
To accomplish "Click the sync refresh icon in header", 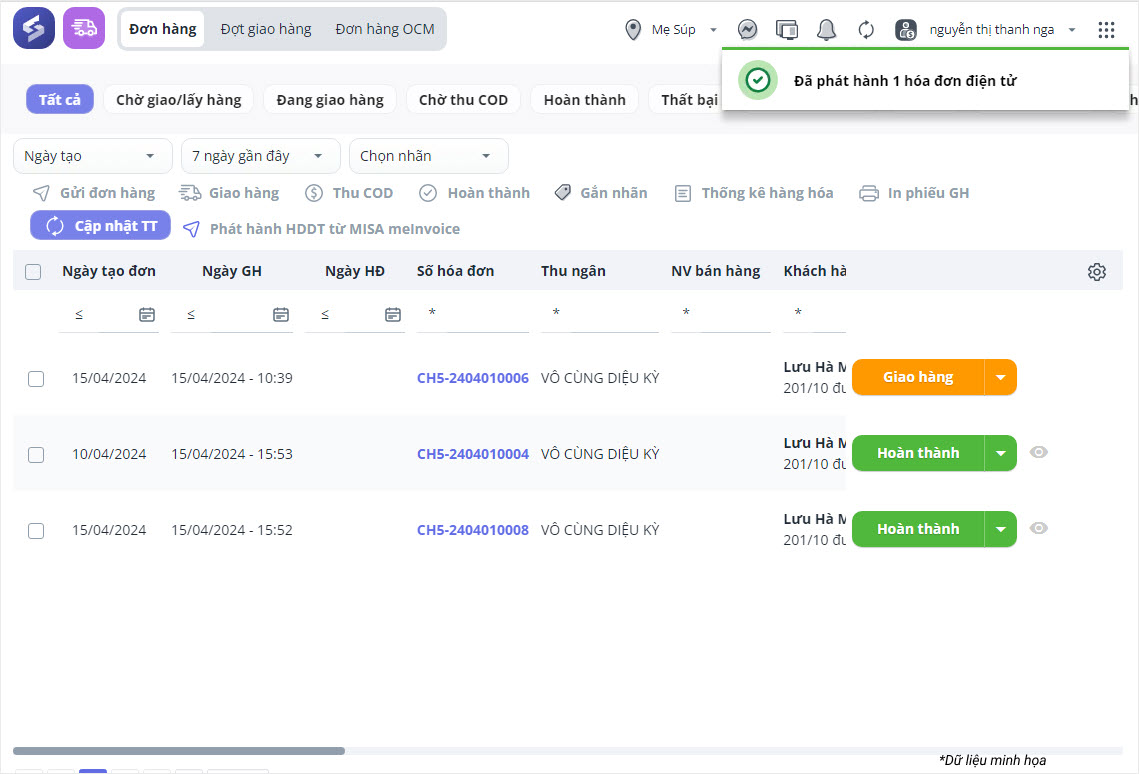I will (x=866, y=30).
